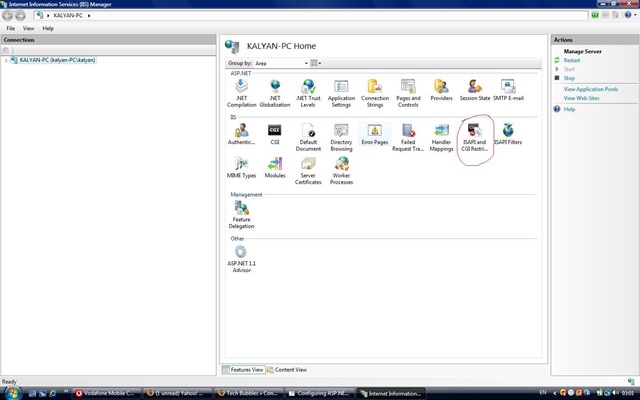The height and width of the screenshot is (400, 640).
Task: Click Stop in the Actions pane
Action: click(569, 78)
